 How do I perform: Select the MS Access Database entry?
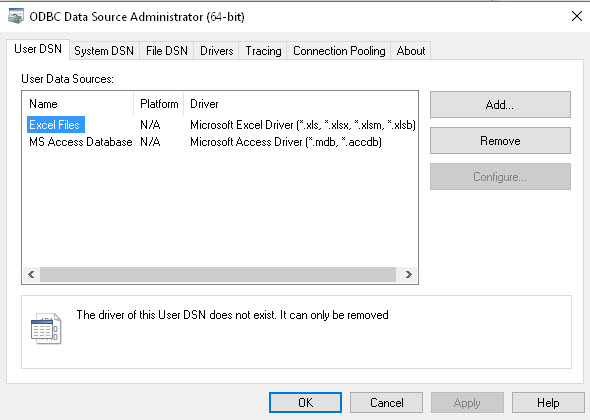click(x=81, y=142)
